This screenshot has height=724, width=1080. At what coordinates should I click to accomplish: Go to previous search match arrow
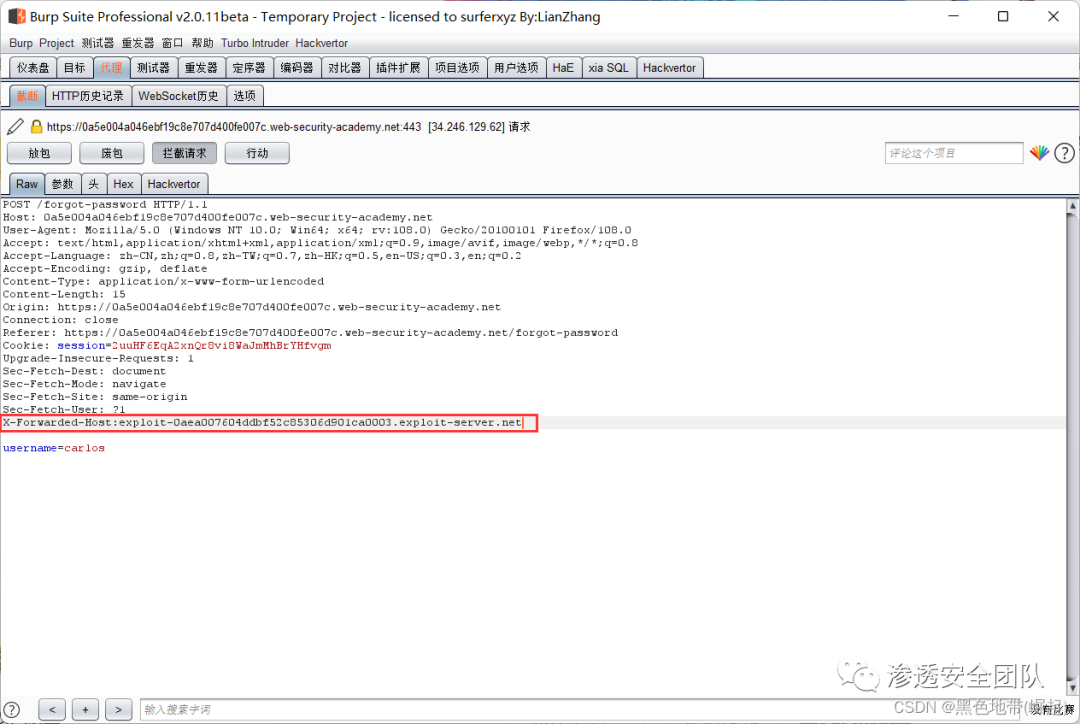point(52,710)
